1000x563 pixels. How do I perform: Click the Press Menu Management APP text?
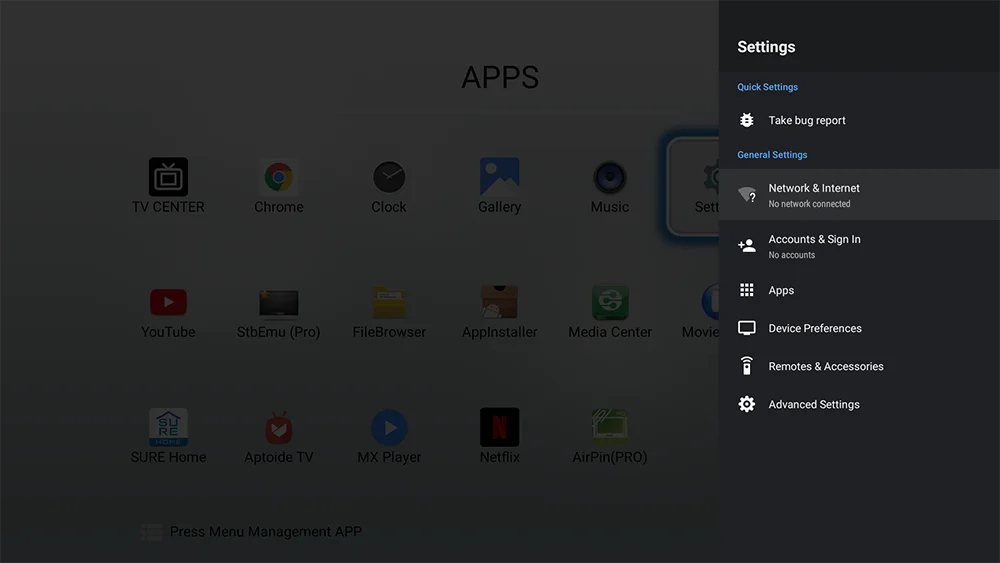click(265, 532)
